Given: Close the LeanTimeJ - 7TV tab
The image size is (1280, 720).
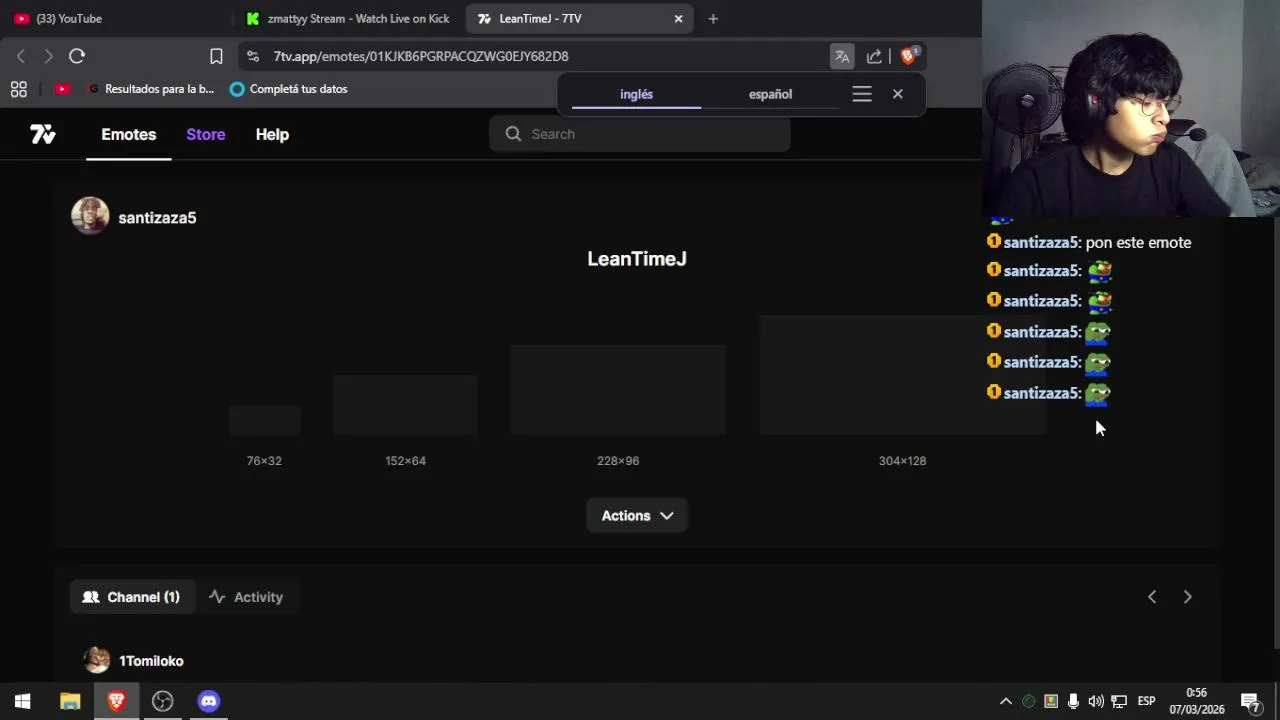Looking at the screenshot, I should (x=678, y=18).
